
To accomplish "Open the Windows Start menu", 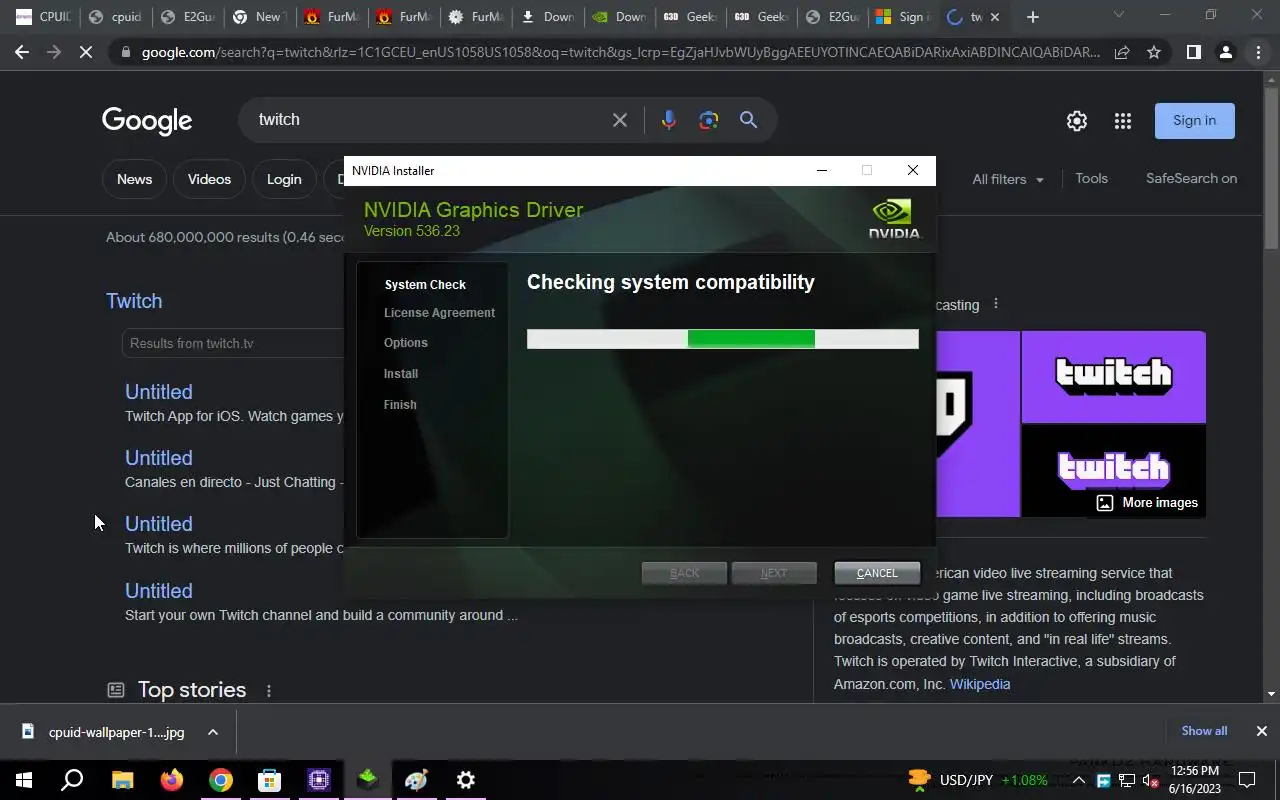I will 23,780.
